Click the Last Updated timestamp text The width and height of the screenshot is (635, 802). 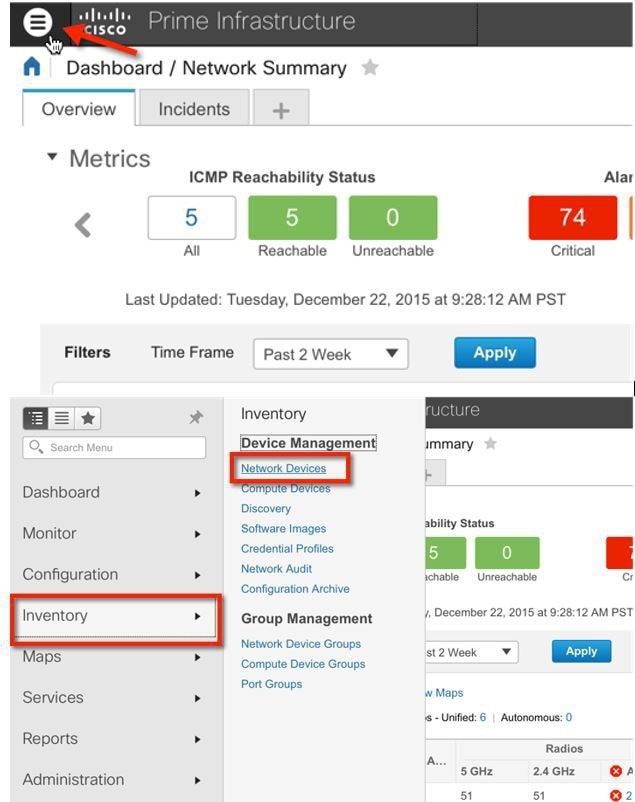[x=345, y=299]
